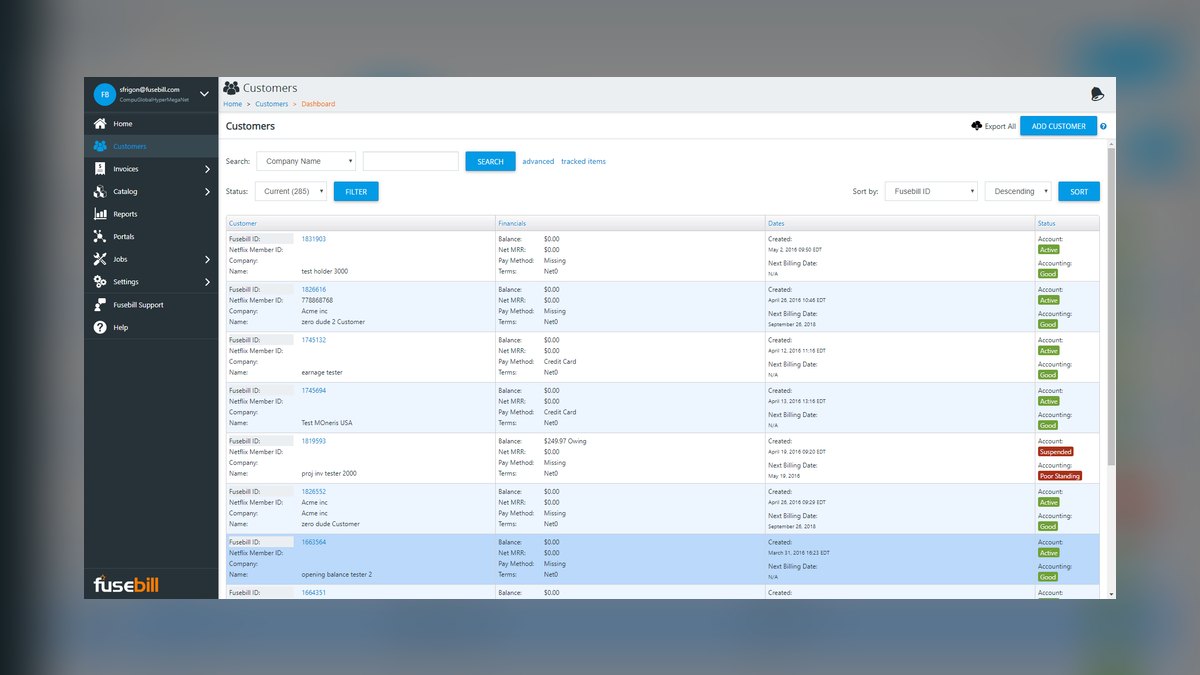Open the advanced search link
Image resolution: width=1200 pixels, height=675 pixels.
pos(538,161)
